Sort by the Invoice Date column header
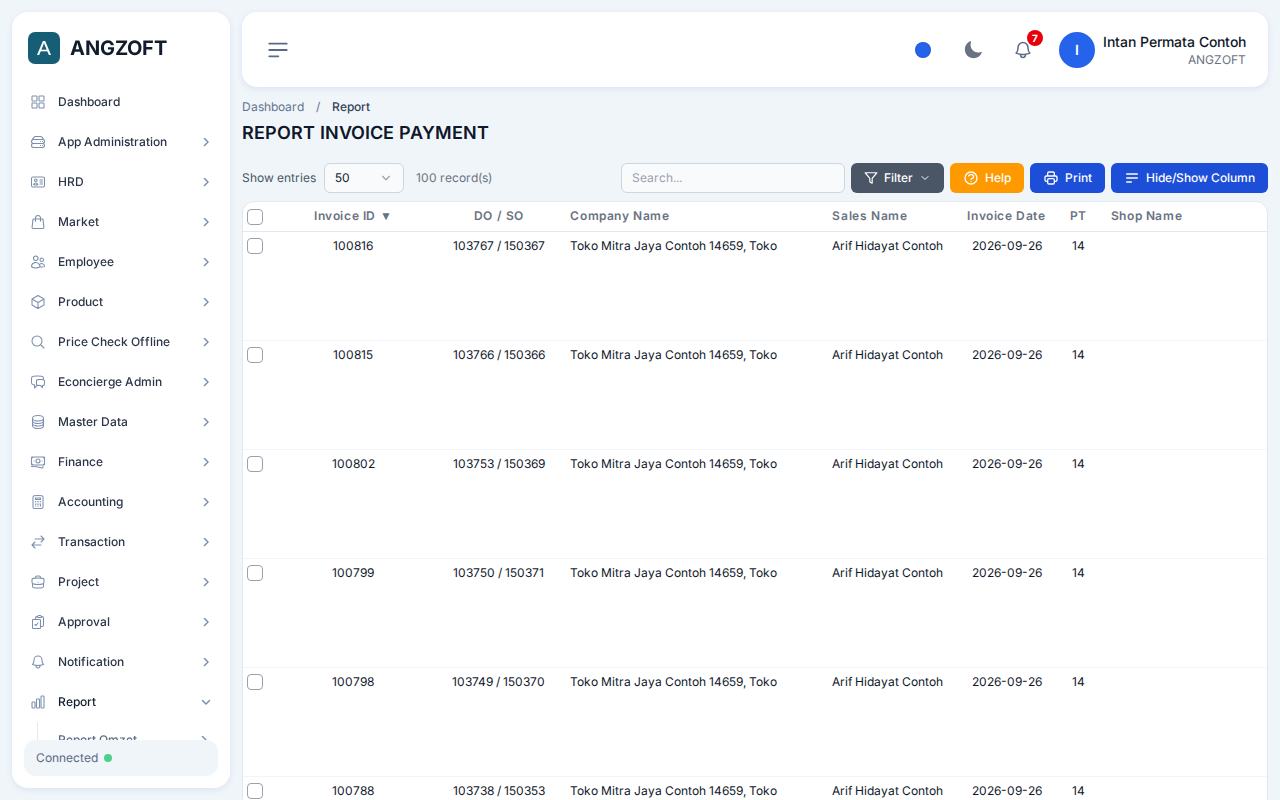The height and width of the screenshot is (800, 1280). [x=1006, y=216]
